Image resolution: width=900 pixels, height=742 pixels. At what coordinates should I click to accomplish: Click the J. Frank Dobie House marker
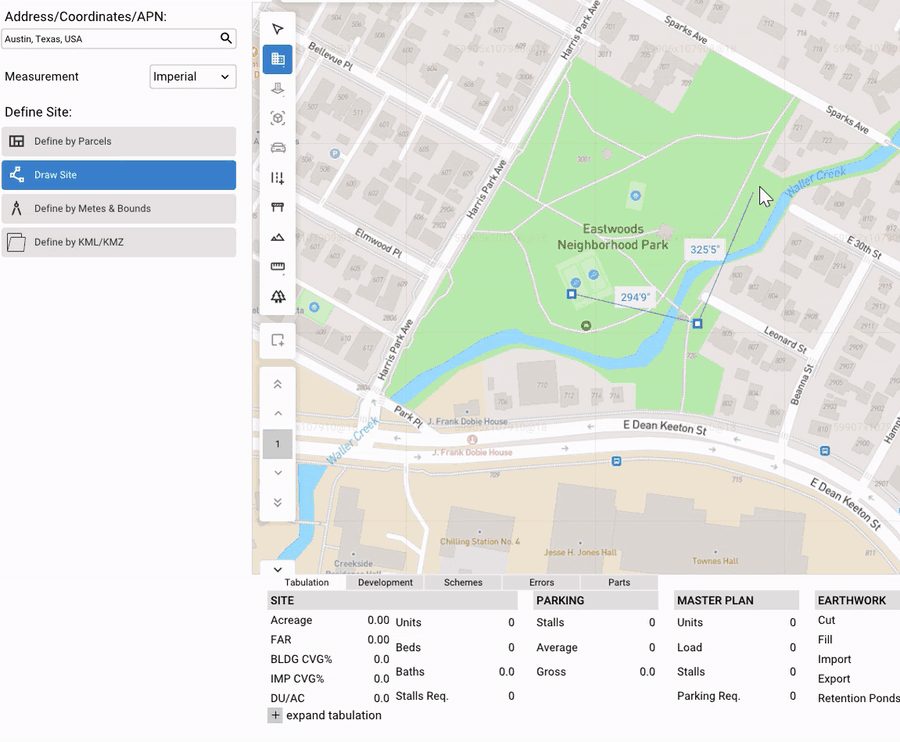(472, 440)
